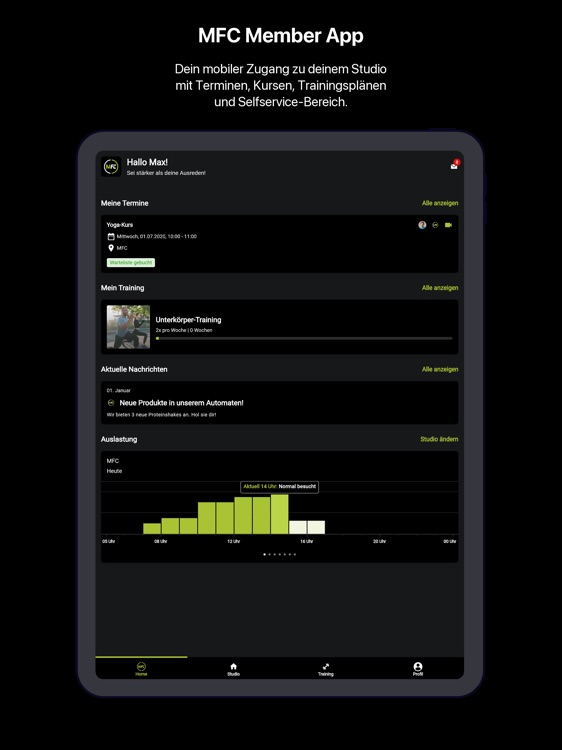Tap the 12 Uhr axis label

[x=233, y=541]
